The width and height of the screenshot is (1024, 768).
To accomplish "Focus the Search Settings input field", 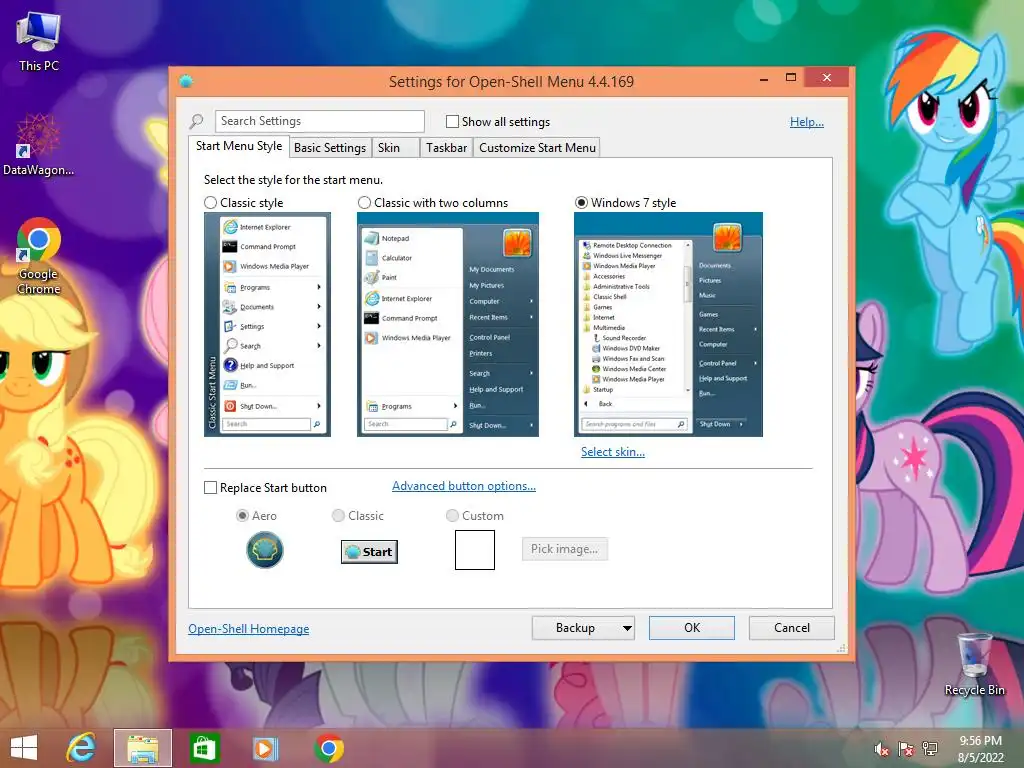I will pos(319,121).
